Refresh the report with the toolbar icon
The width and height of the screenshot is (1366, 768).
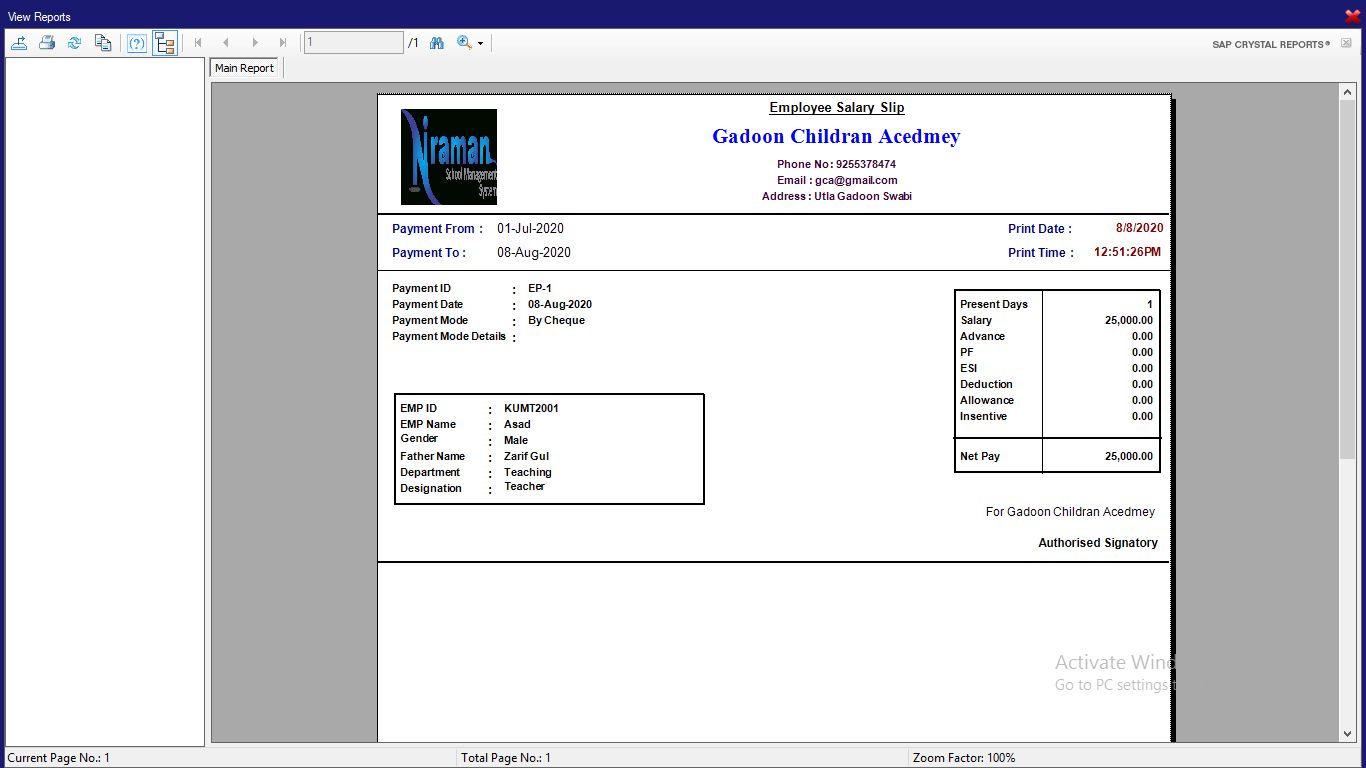[75, 43]
